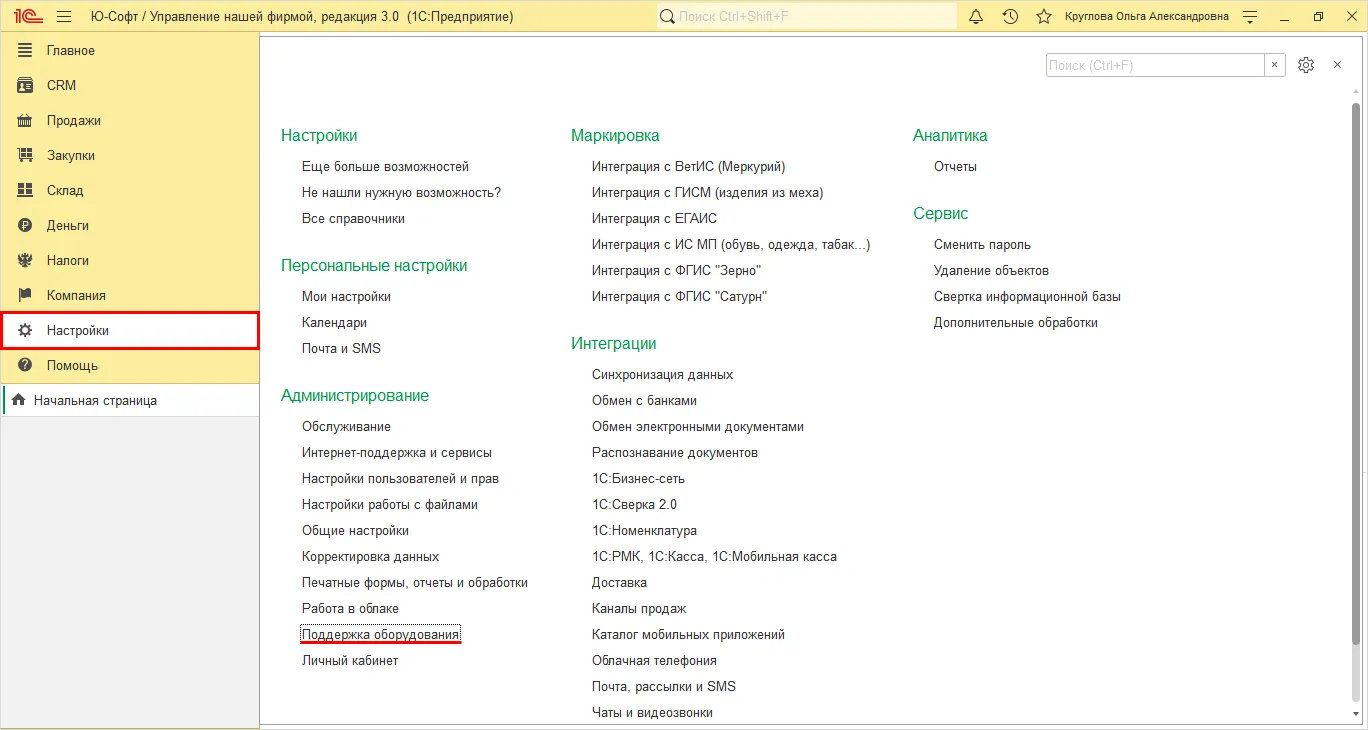This screenshot has width=1368, height=730.
Task: Open Личный кабинет link
Action: [350, 660]
